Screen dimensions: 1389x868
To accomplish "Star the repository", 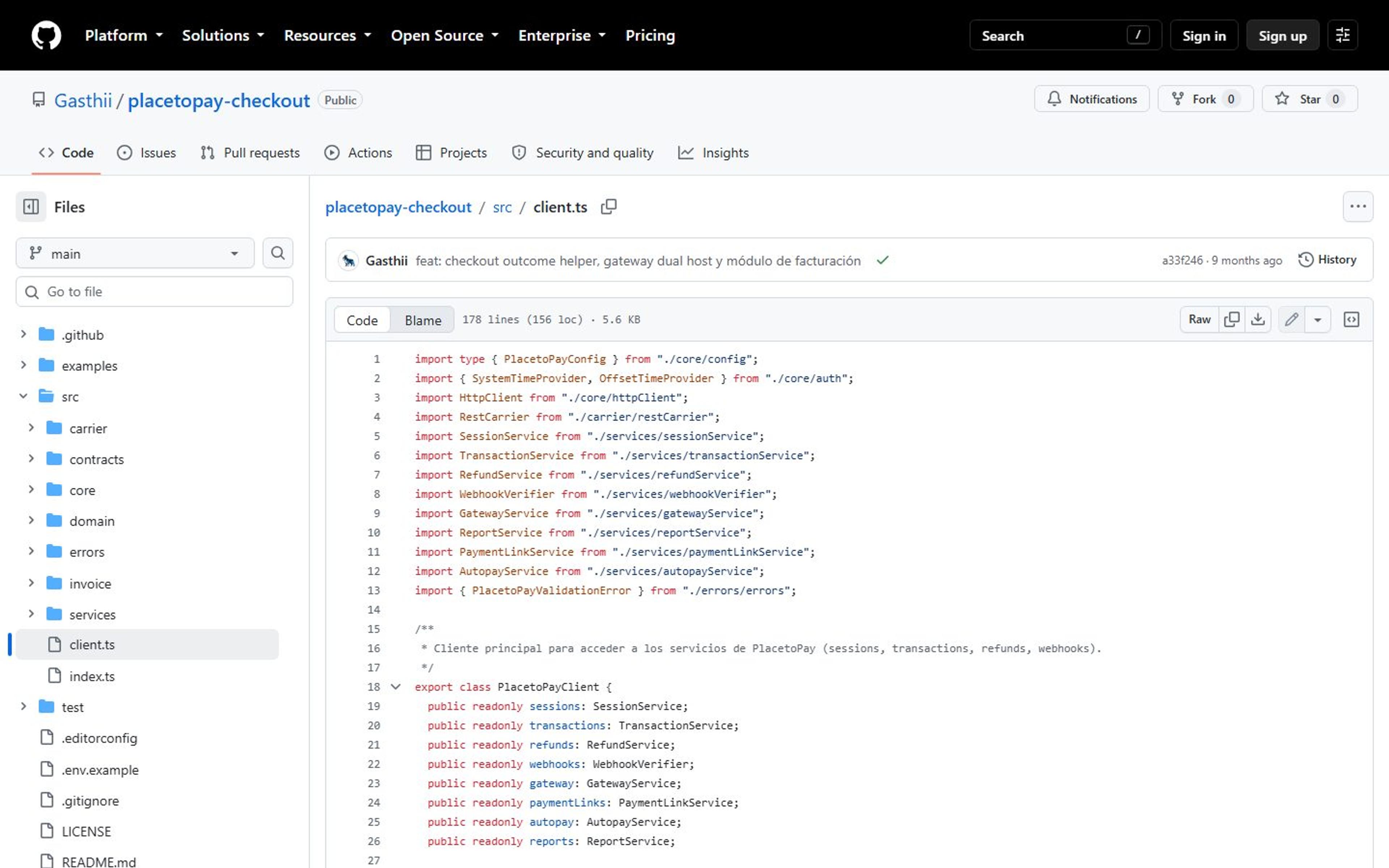I will tap(1310, 99).
